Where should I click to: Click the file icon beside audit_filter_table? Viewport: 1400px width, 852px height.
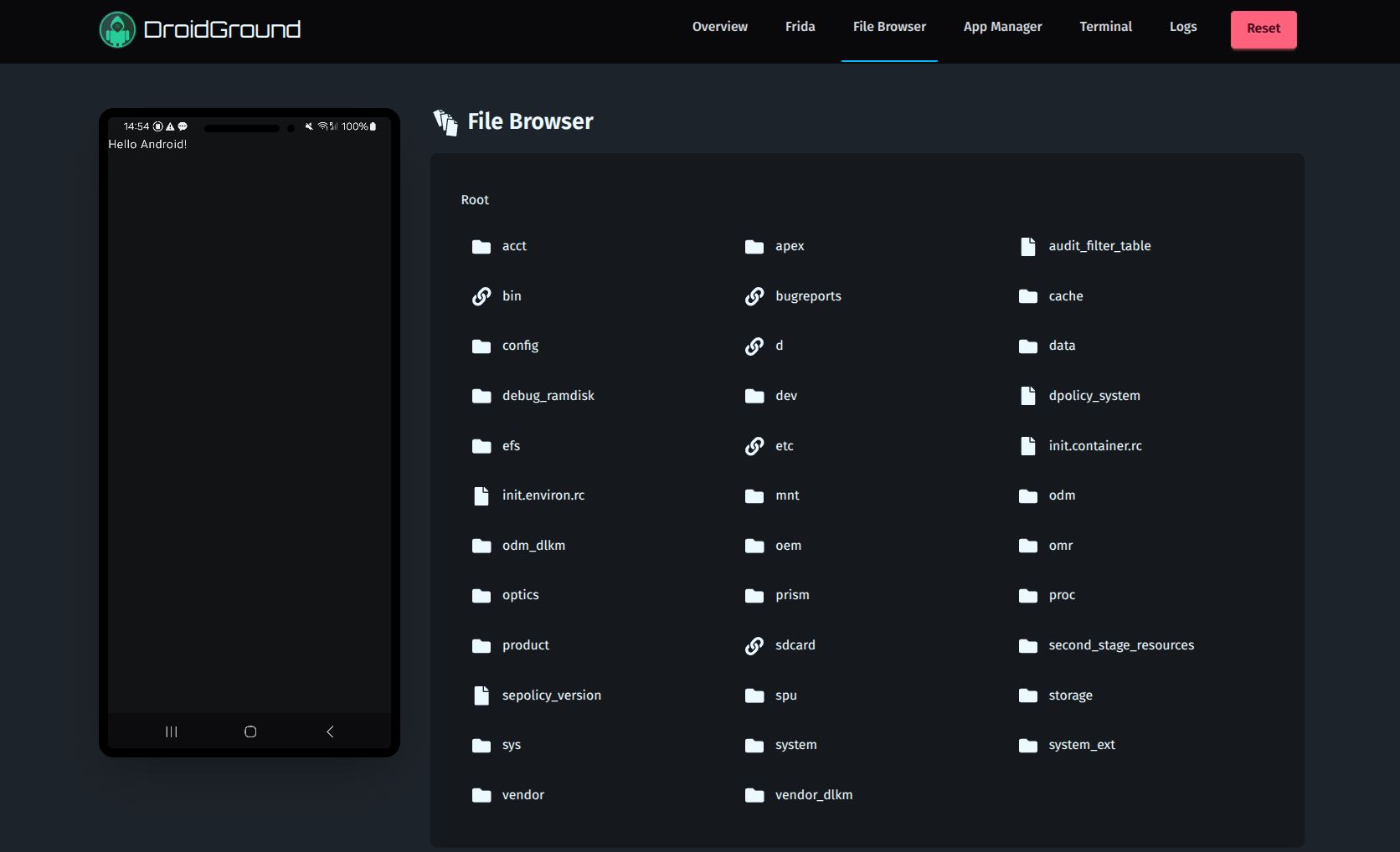[x=1028, y=246]
